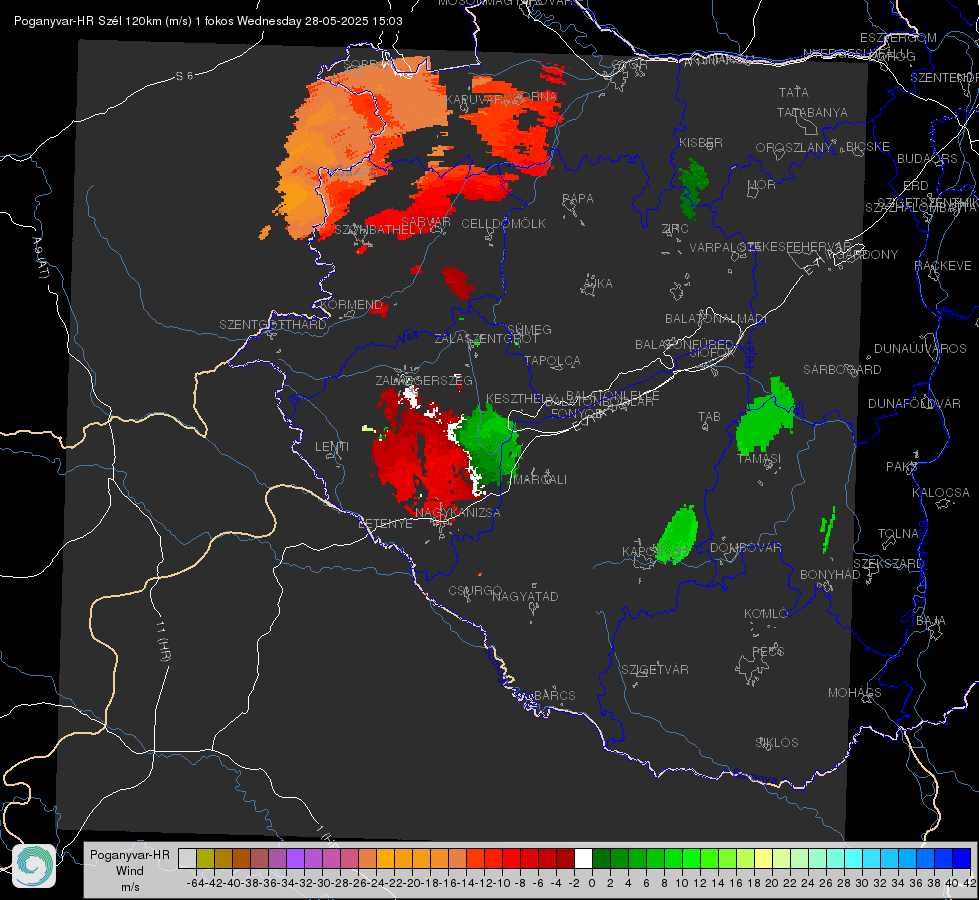Click the 'm/s' unit label in the legend
Viewport: 979px width, 900px height.
click(x=130, y=887)
